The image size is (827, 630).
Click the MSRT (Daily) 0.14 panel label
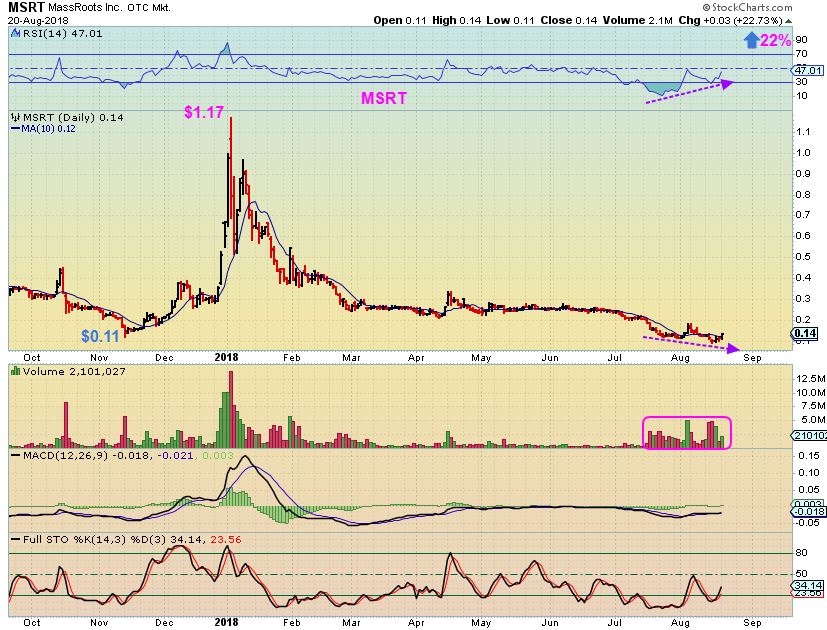(x=73, y=118)
